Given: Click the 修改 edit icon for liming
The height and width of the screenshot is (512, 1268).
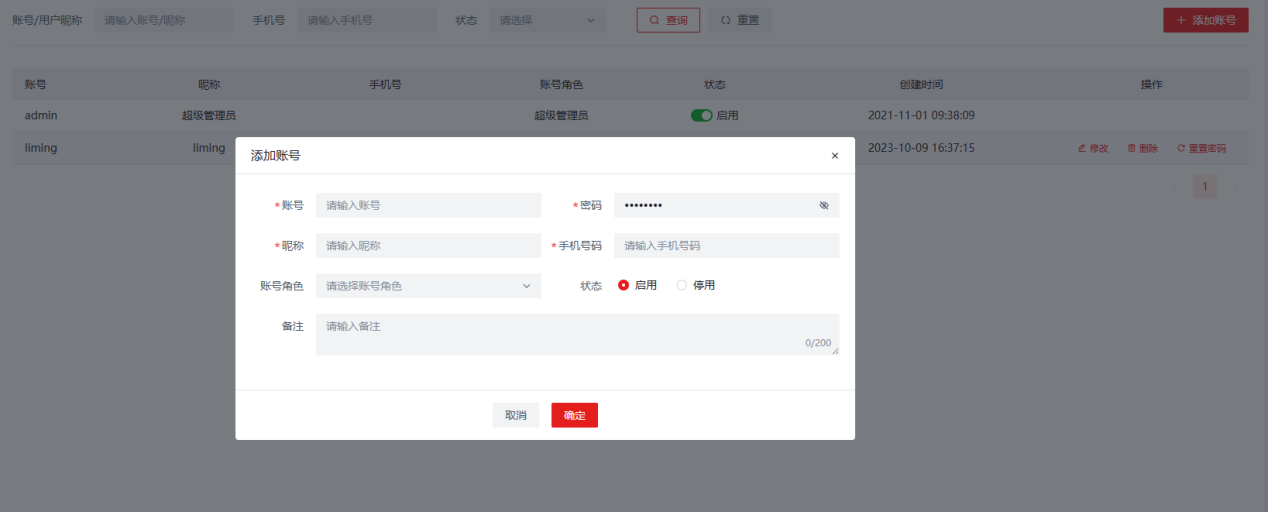Looking at the screenshot, I should pos(1082,148).
